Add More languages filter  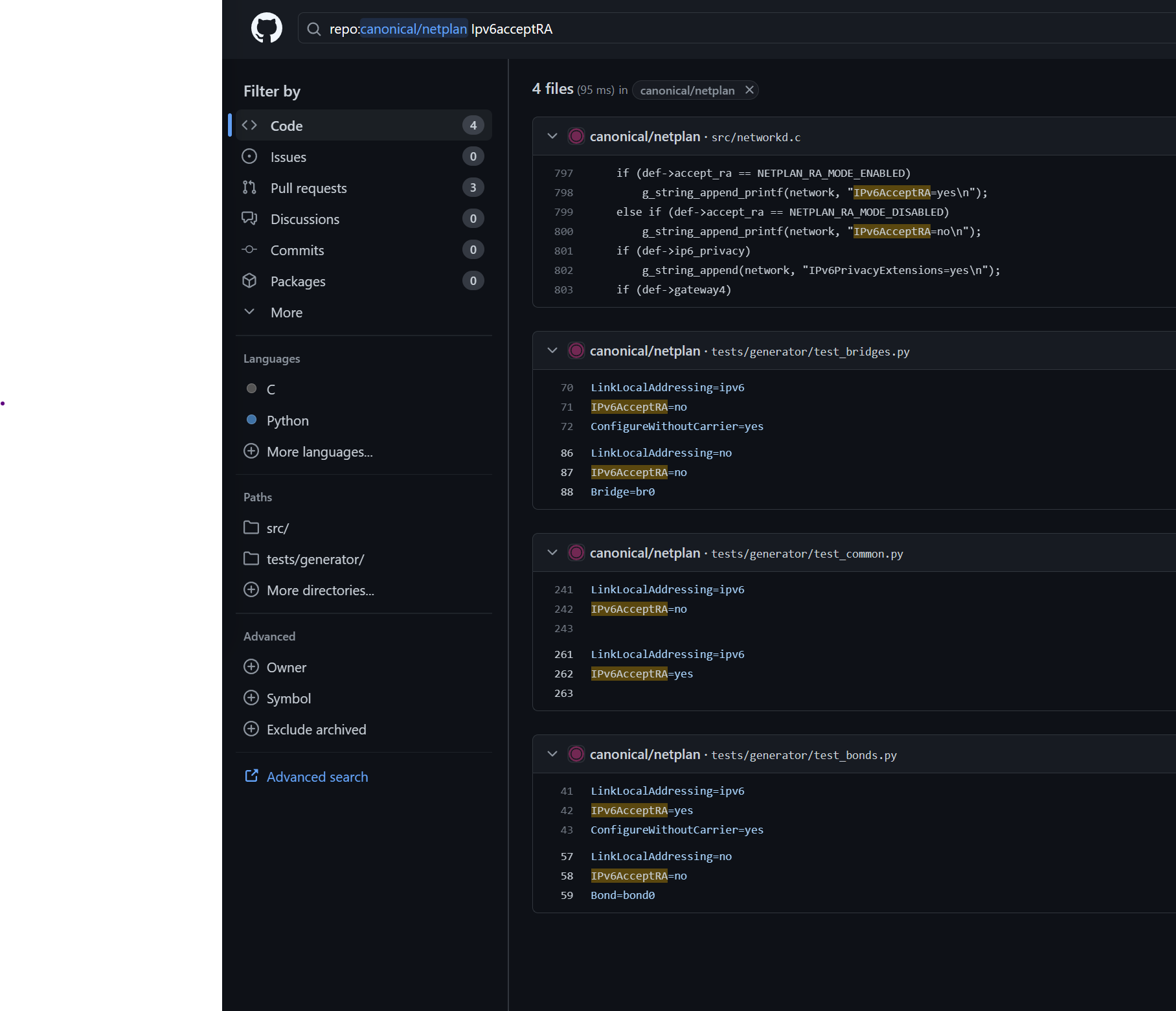click(319, 451)
